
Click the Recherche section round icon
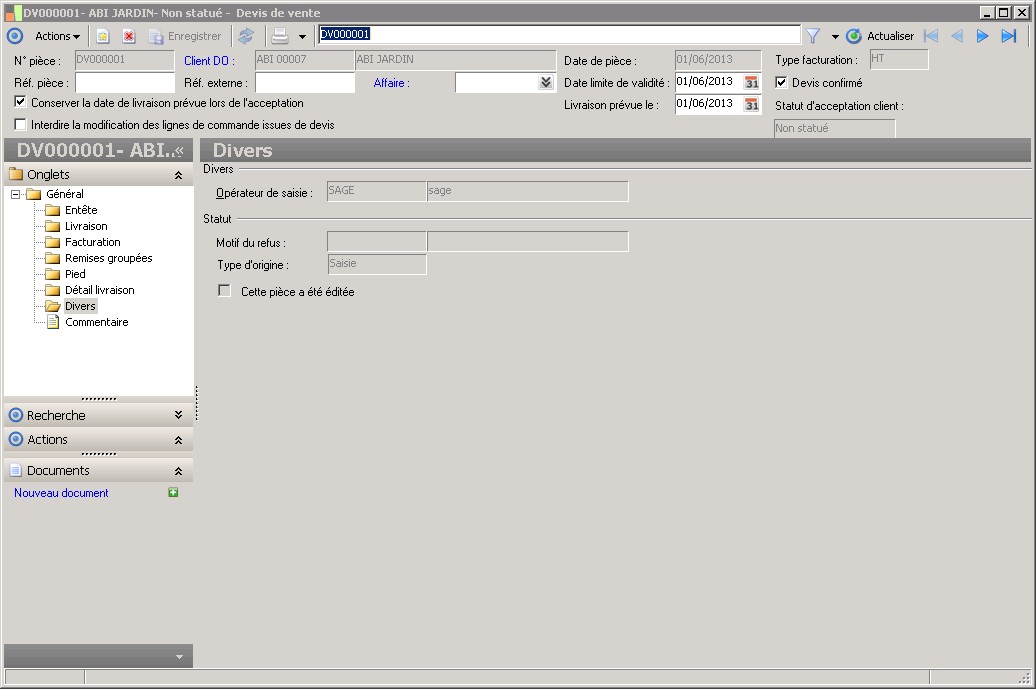(x=16, y=416)
